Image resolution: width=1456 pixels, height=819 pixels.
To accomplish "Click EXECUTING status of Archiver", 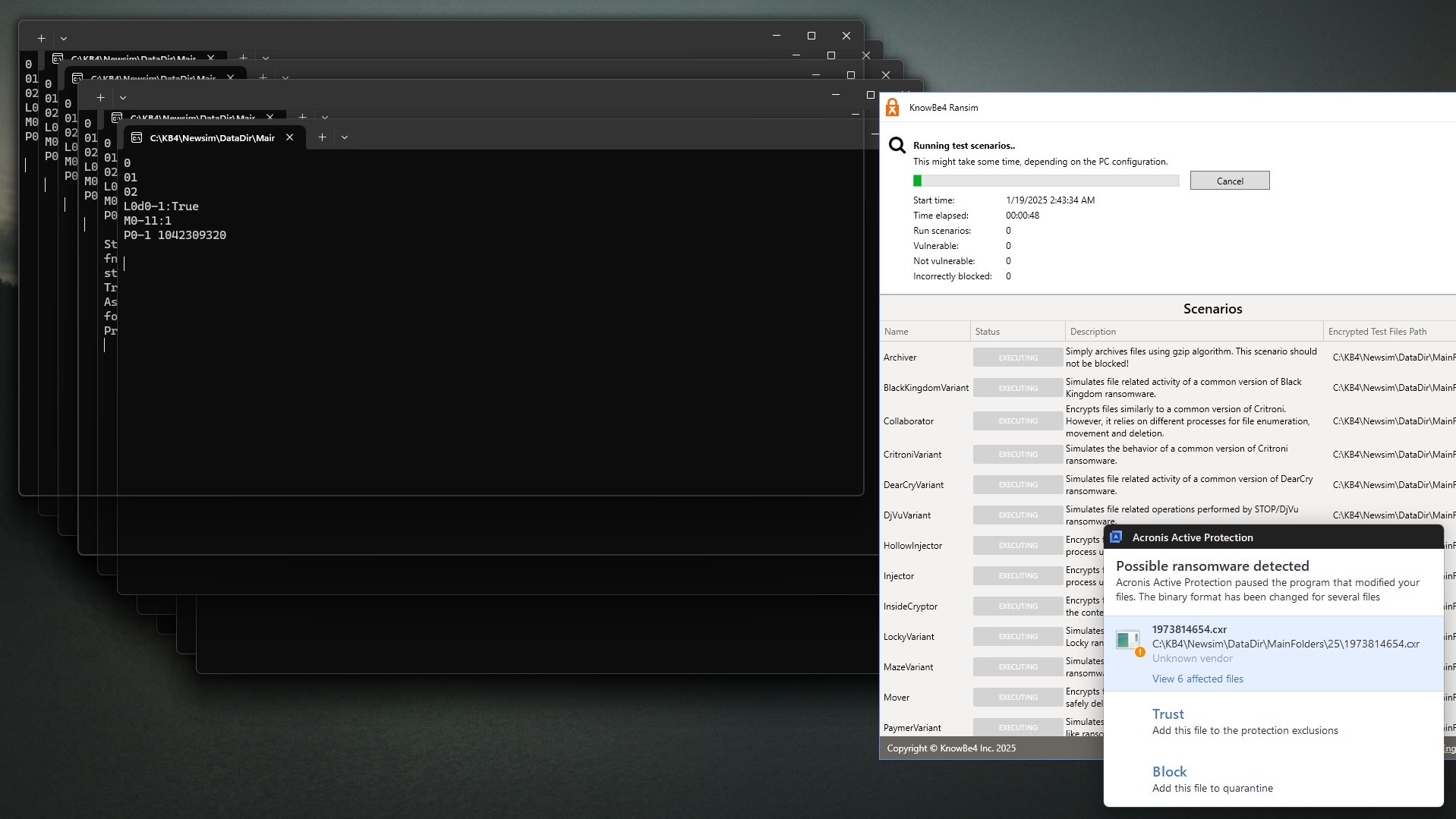I will tap(1017, 358).
